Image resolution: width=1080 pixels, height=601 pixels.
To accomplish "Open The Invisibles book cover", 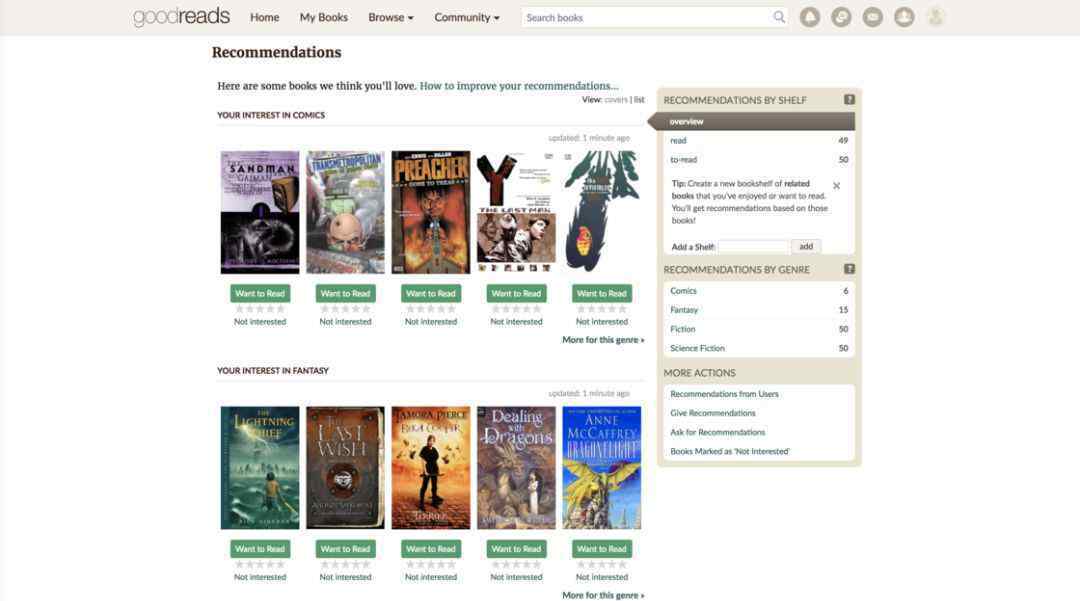I will (601, 212).
